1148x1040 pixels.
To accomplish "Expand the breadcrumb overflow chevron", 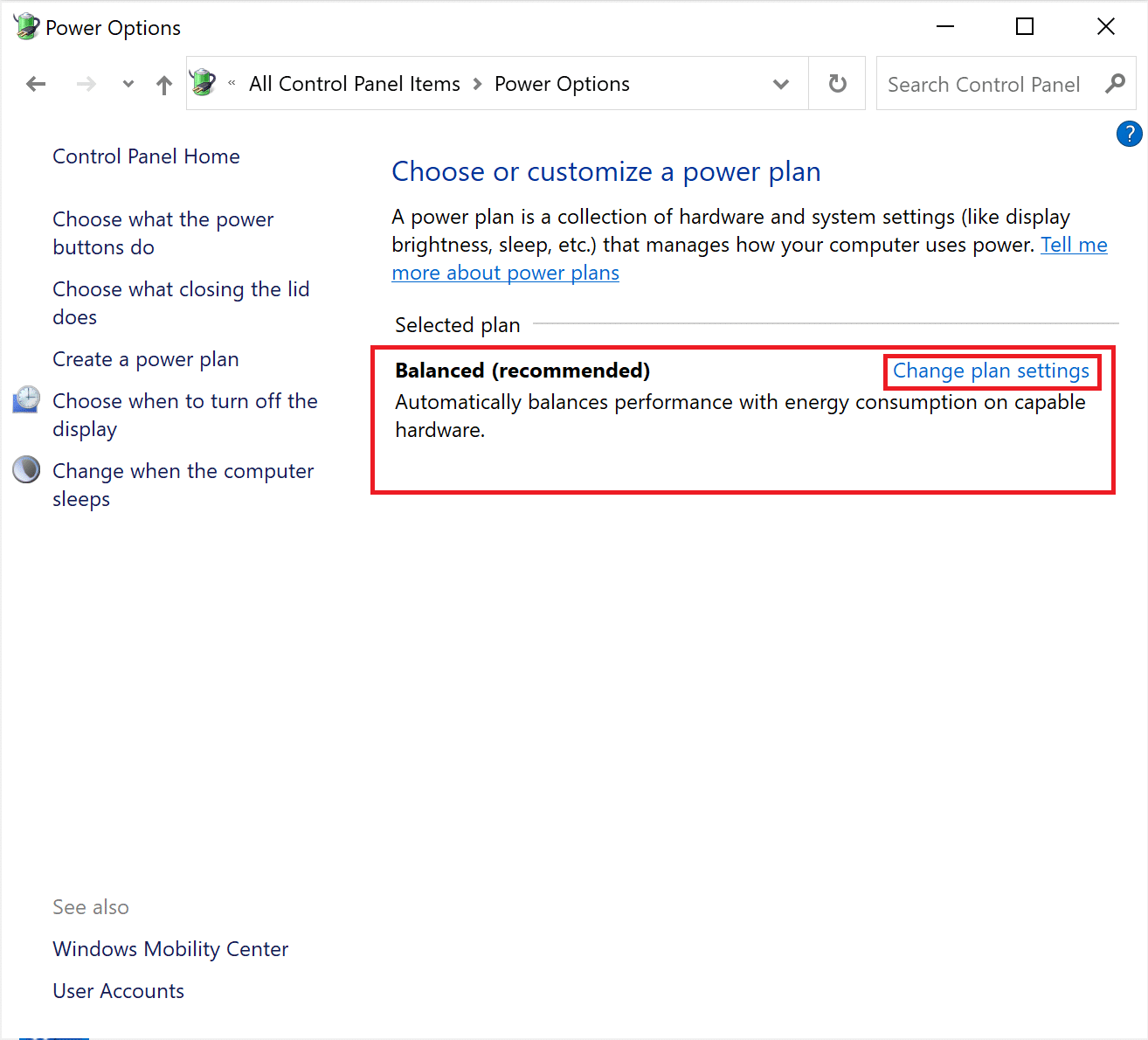I will point(232,83).
